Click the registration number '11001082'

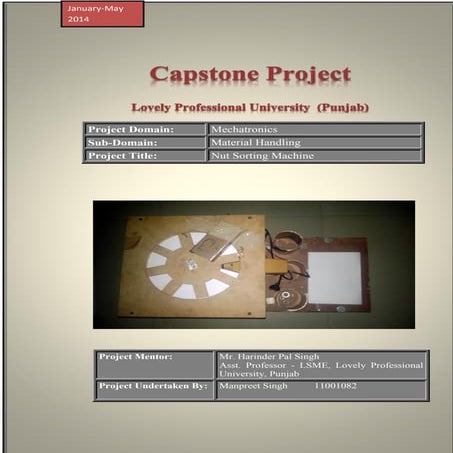click(335, 386)
